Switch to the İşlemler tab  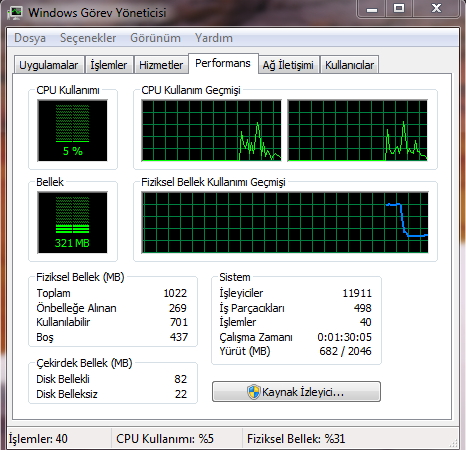tap(109, 65)
